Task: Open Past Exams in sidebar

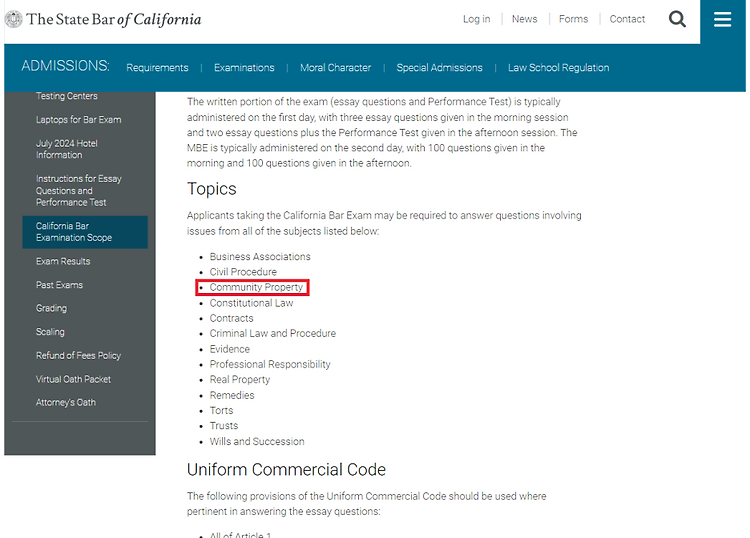Action: (59, 285)
